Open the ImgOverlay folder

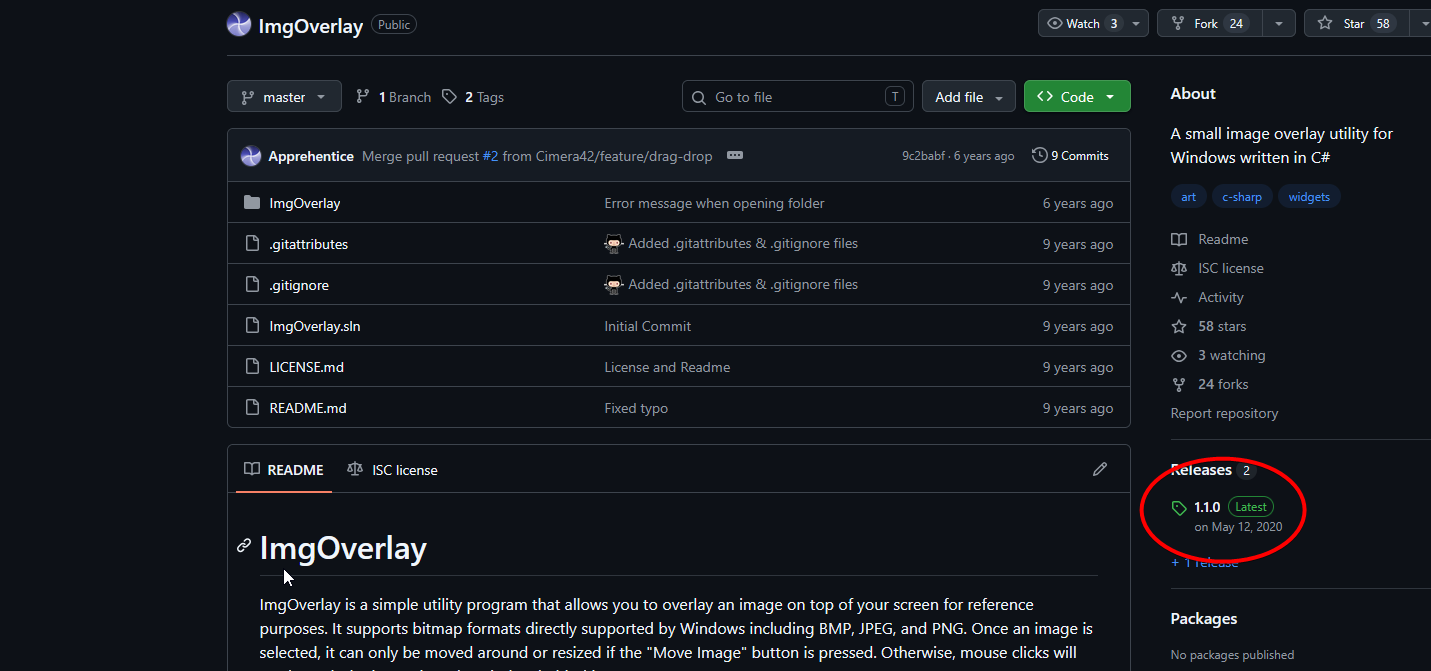(x=305, y=203)
